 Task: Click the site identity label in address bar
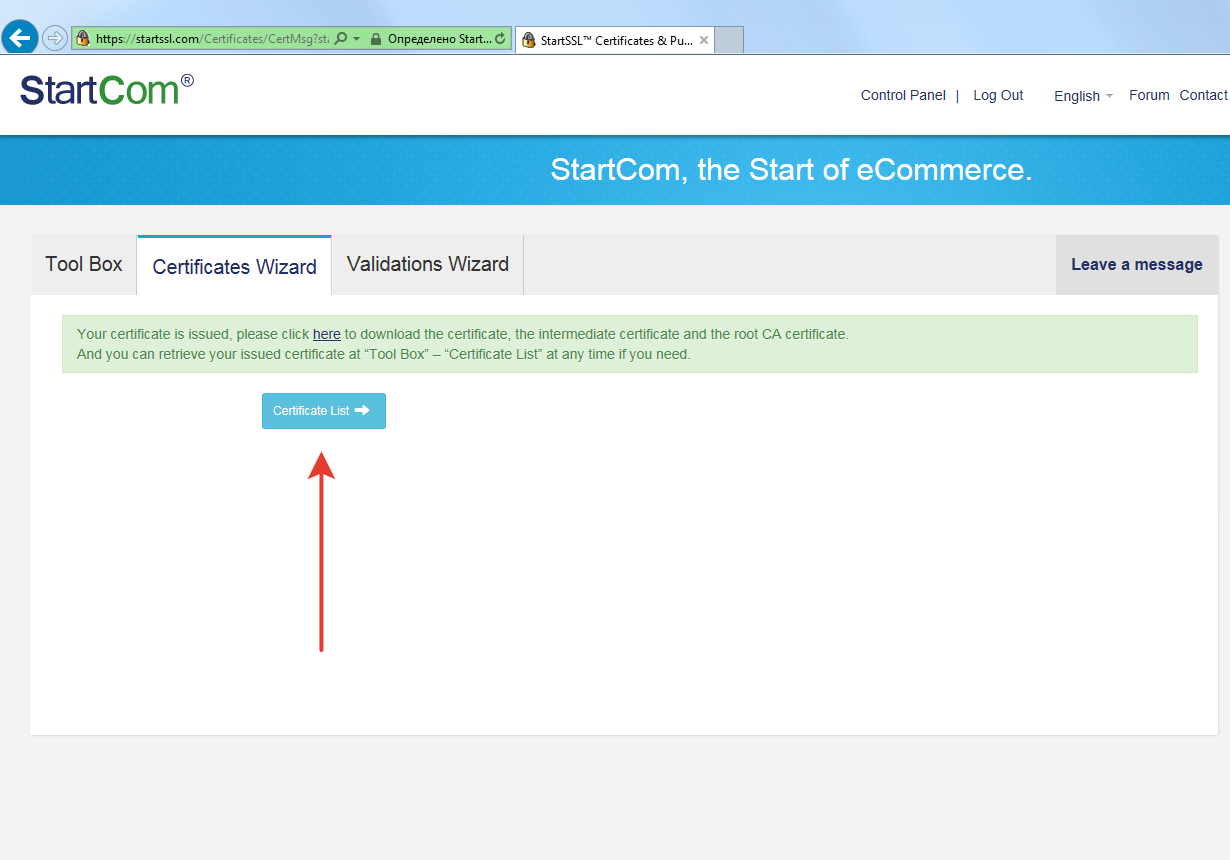pyautogui.click(x=439, y=39)
